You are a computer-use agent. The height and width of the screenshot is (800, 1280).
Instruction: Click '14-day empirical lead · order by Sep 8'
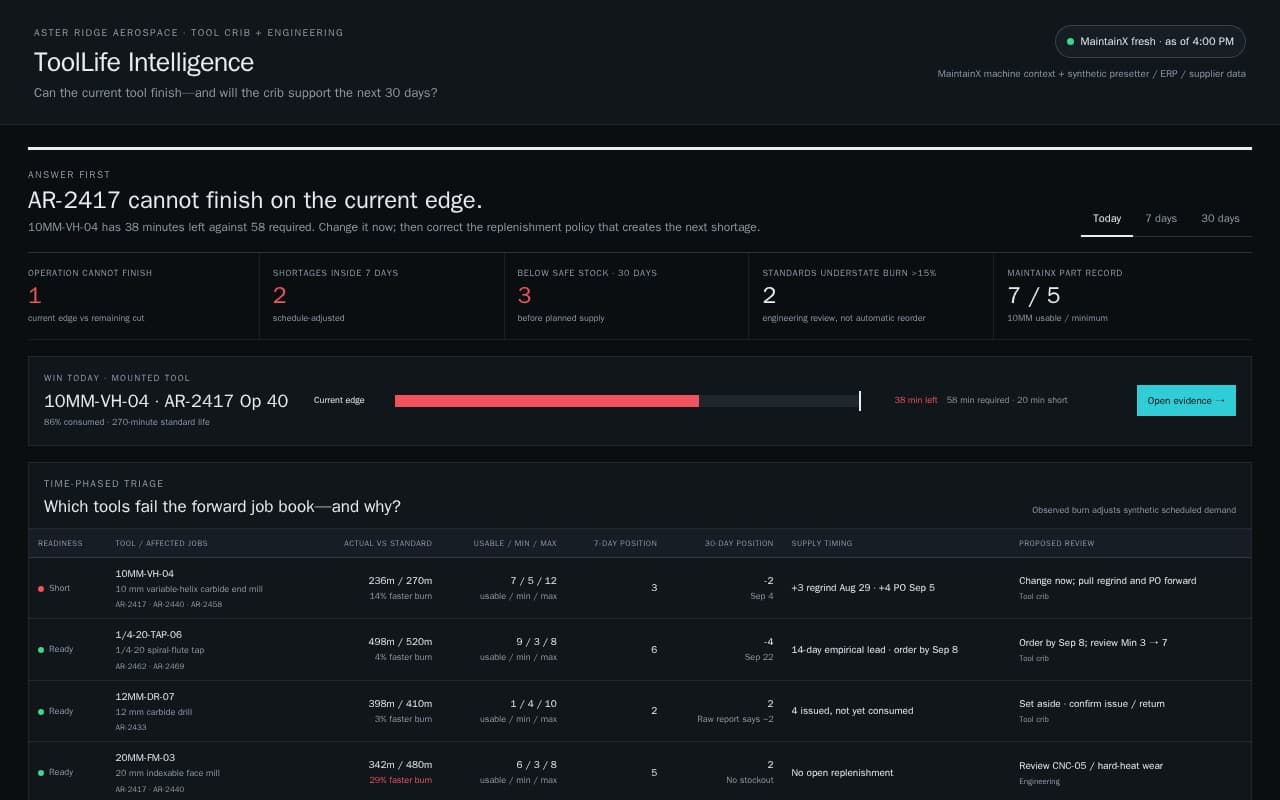click(874, 650)
